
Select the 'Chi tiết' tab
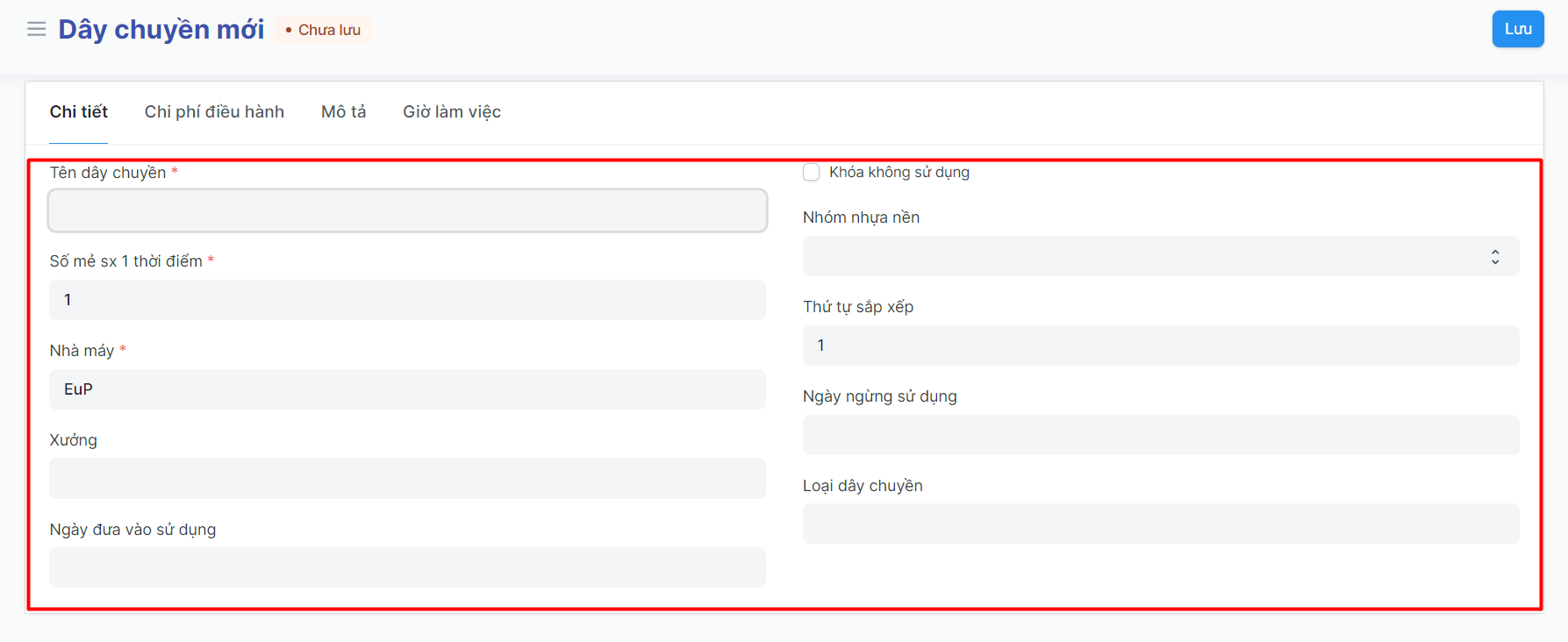pyautogui.click(x=79, y=112)
